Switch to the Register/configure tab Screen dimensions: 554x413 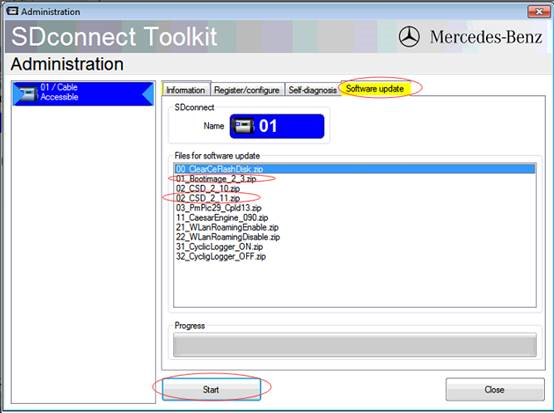tap(247, 90)
